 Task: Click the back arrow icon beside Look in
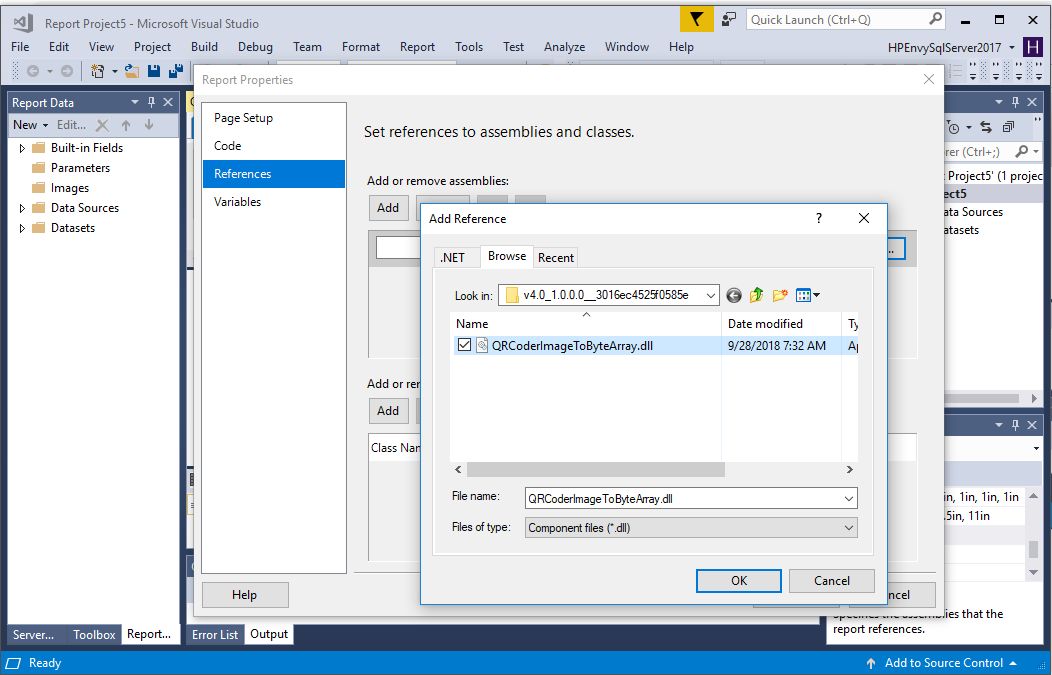coord(734,295)
